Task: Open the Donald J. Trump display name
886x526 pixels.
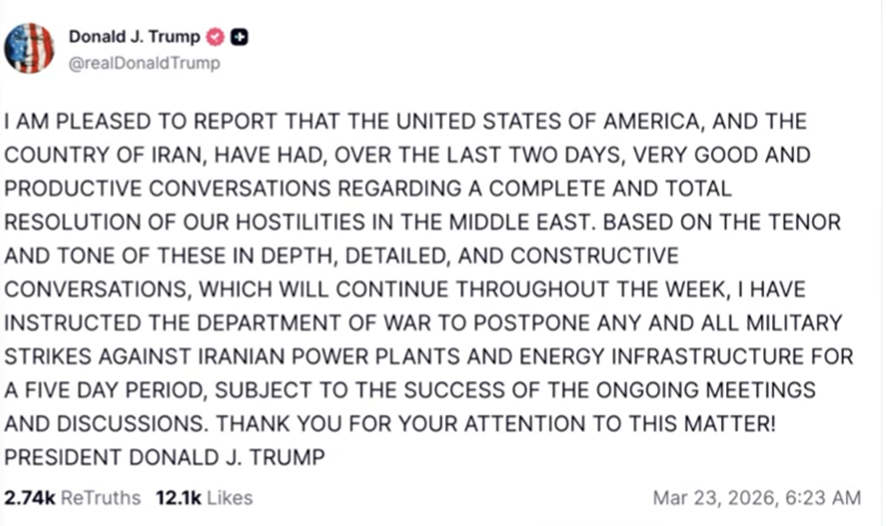Action: click(x=133, y=37)
